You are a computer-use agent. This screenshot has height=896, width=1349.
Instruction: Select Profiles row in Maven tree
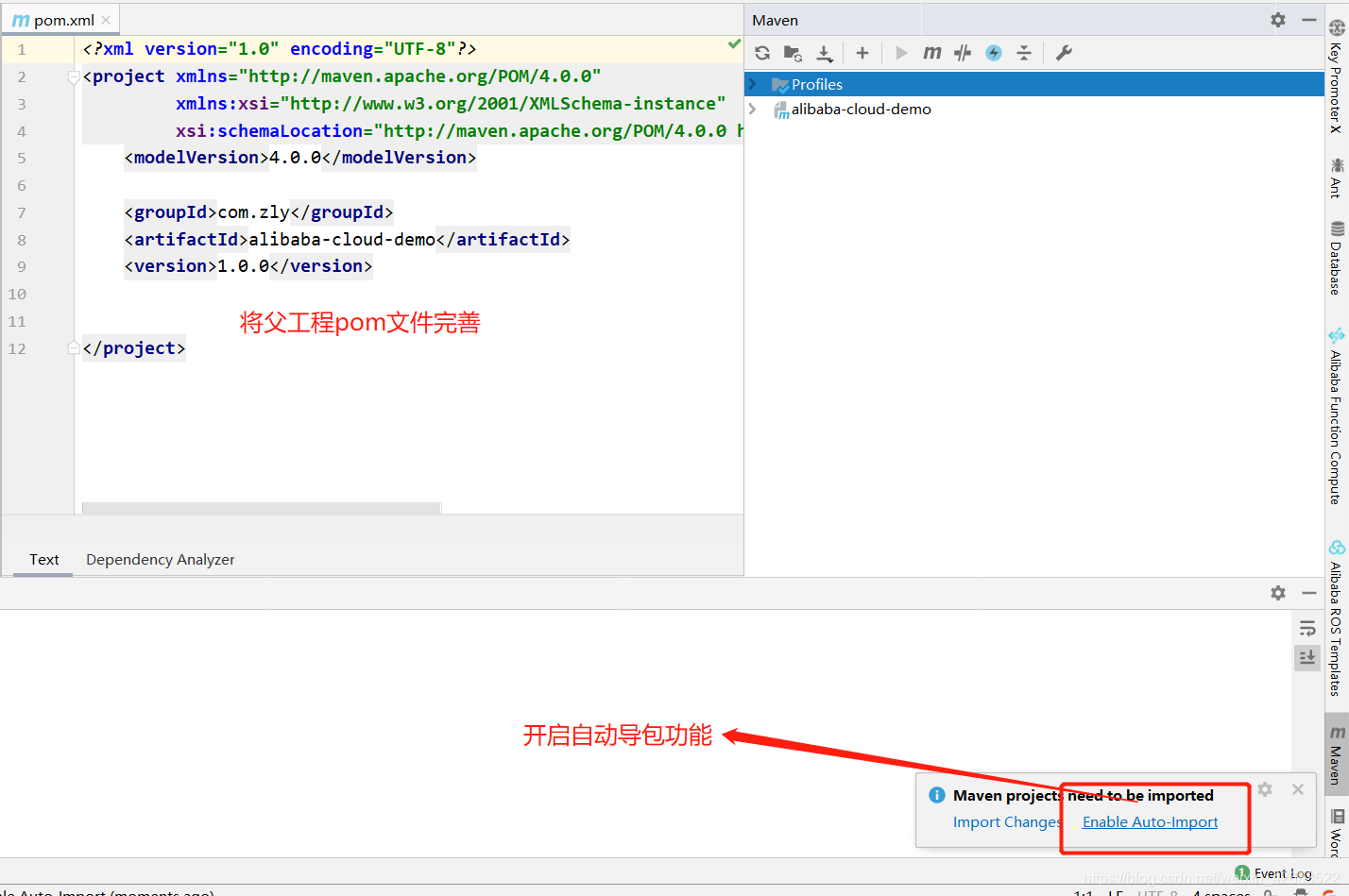click(1033, 84)
